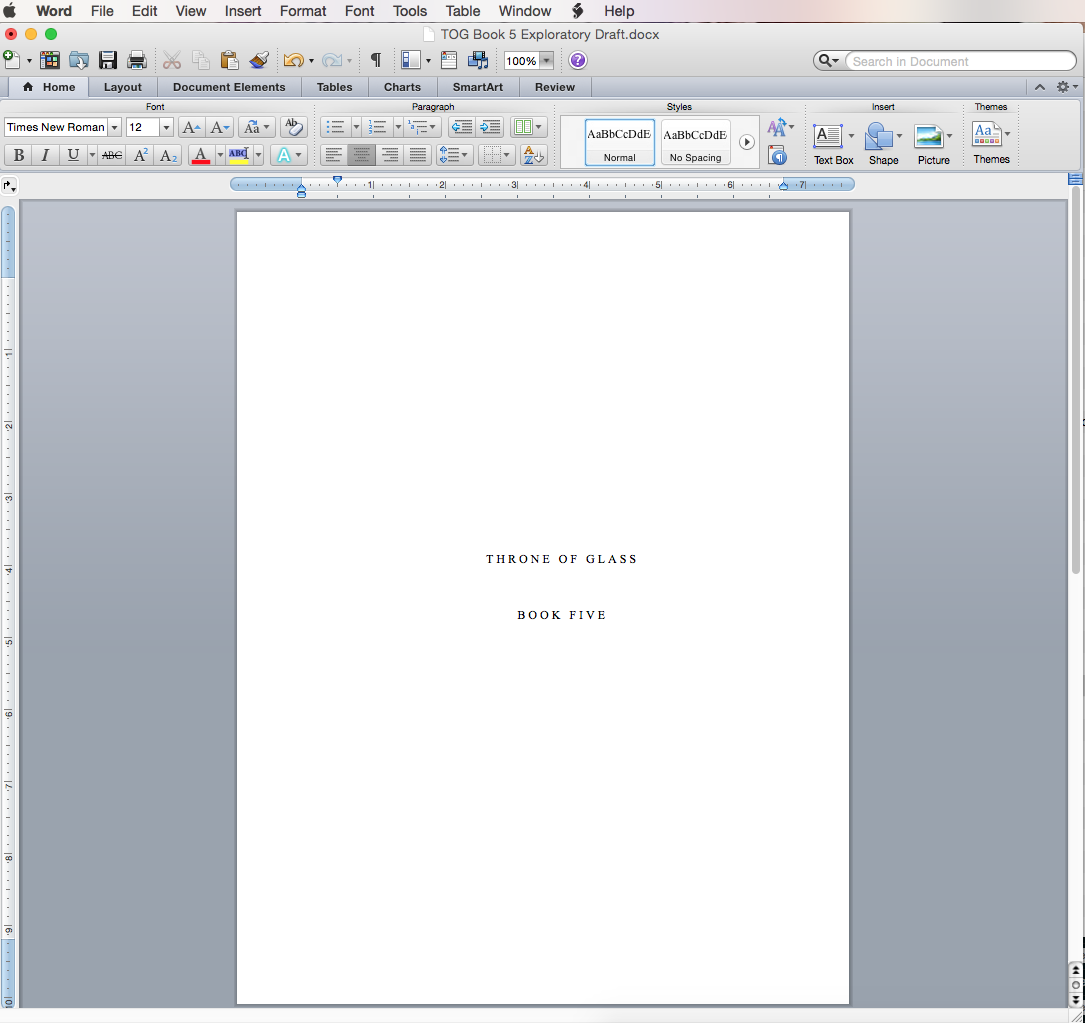This screenshot has width=1085, height=1023.
Task: Save the document with floppy icon
Action: 108,60
